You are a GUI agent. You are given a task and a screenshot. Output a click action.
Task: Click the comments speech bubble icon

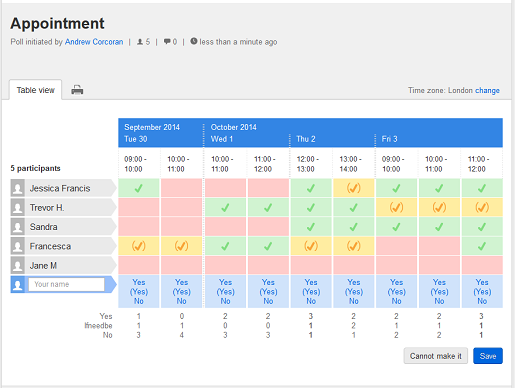(x=167, y=42)
